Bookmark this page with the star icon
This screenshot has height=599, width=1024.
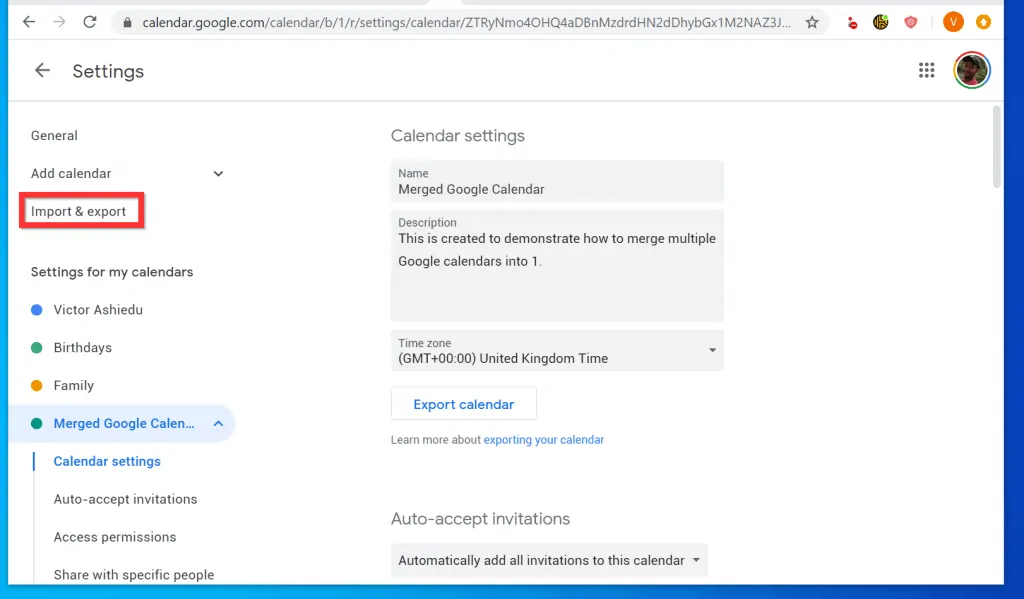pos(812,22)
